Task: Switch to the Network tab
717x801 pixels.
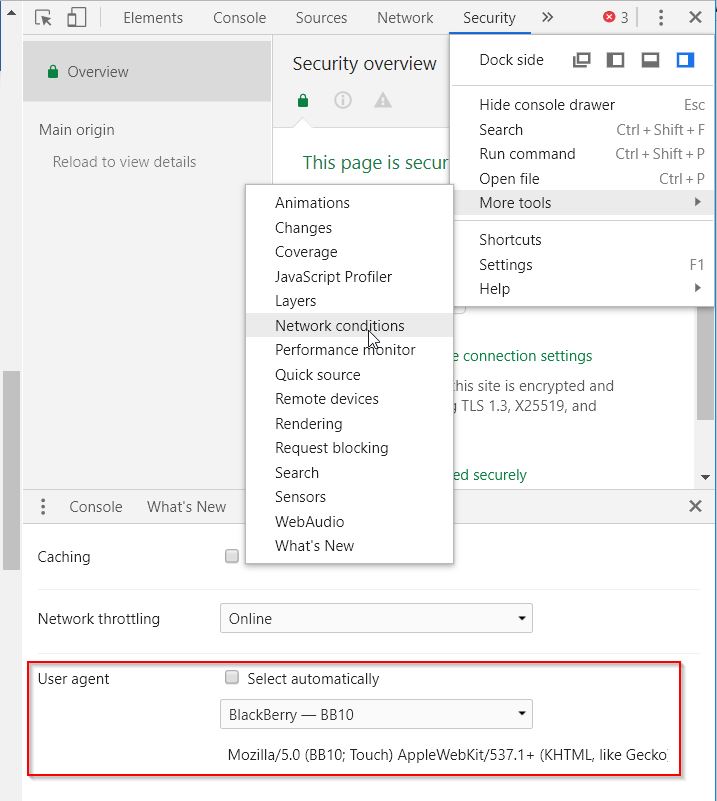Action: (x=405, y=18)
